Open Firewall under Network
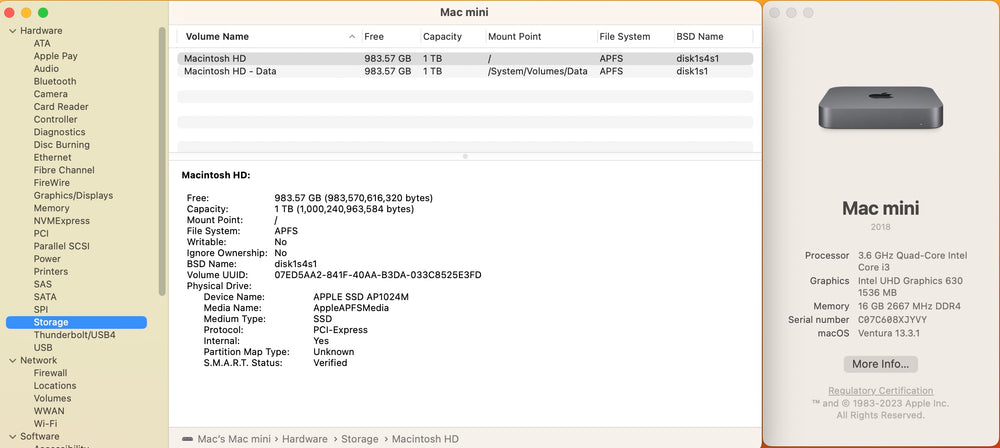Screen dimensions: 1000x448 click(x=50, y=373)
